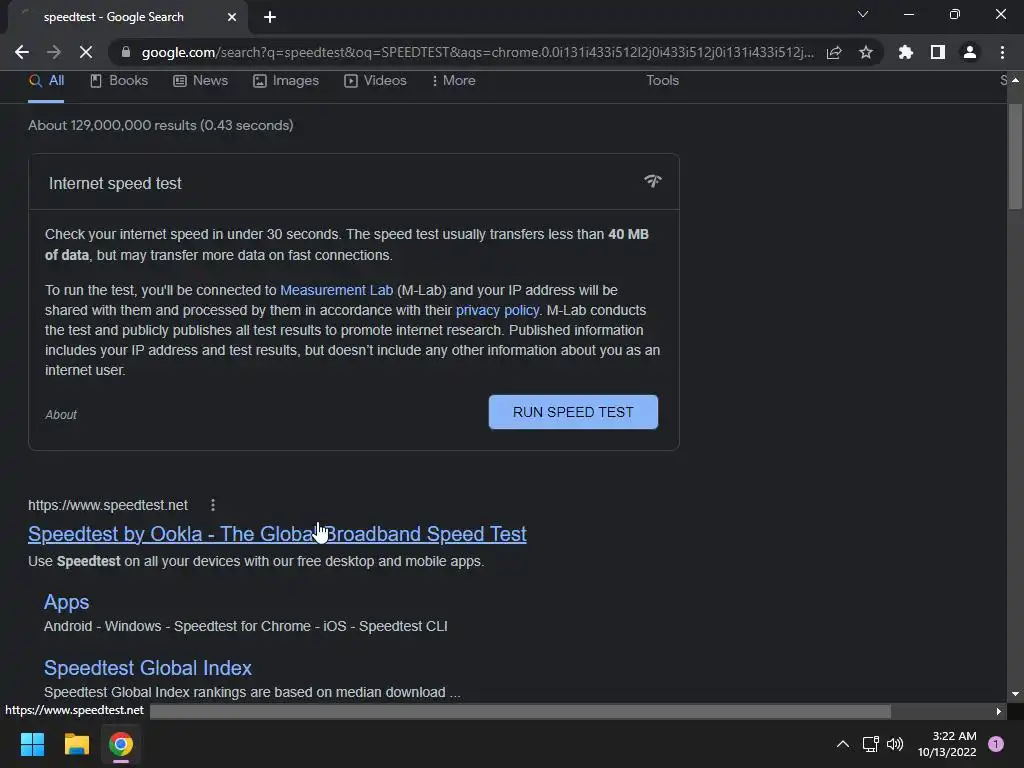Click scrollbar up arrow
Viewport: 1024px width, 768px height.
click(x=1015, y=80)
